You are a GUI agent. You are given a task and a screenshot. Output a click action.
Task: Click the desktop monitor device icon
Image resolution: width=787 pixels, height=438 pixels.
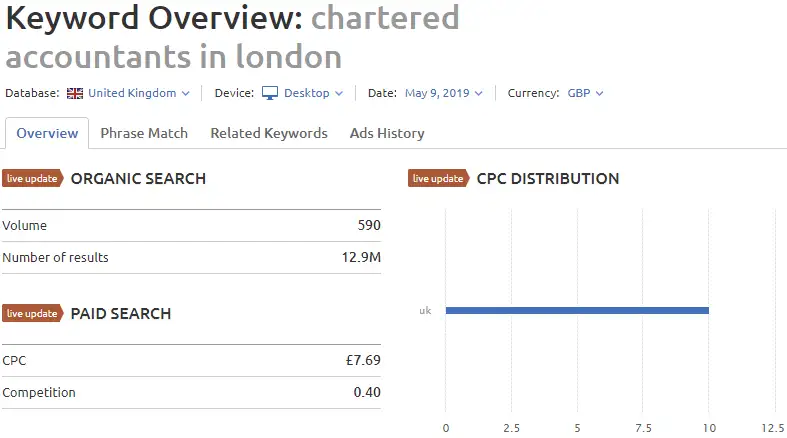270,93
